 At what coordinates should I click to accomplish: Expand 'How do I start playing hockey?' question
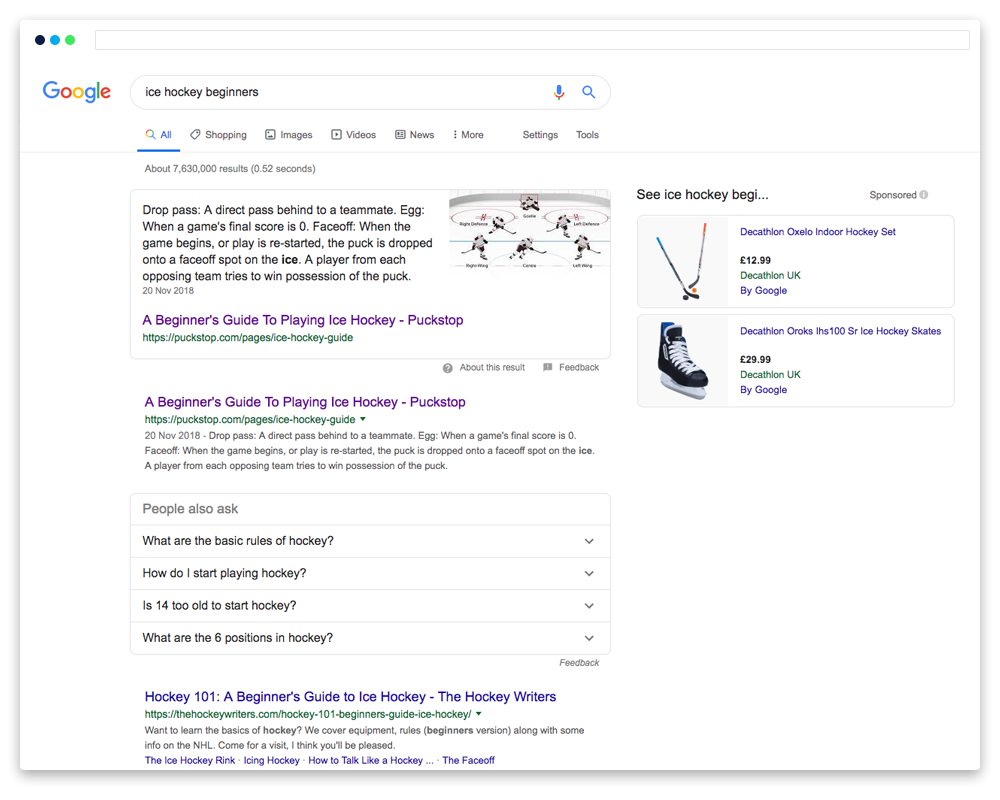(589, 574)
